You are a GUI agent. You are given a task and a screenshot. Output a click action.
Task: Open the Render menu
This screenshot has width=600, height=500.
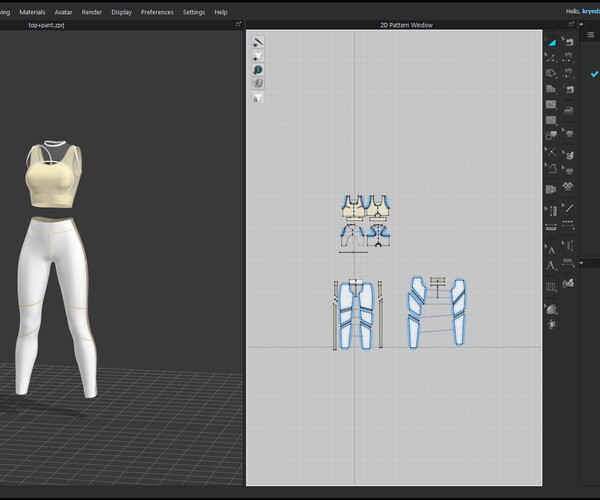pos(91,12)
